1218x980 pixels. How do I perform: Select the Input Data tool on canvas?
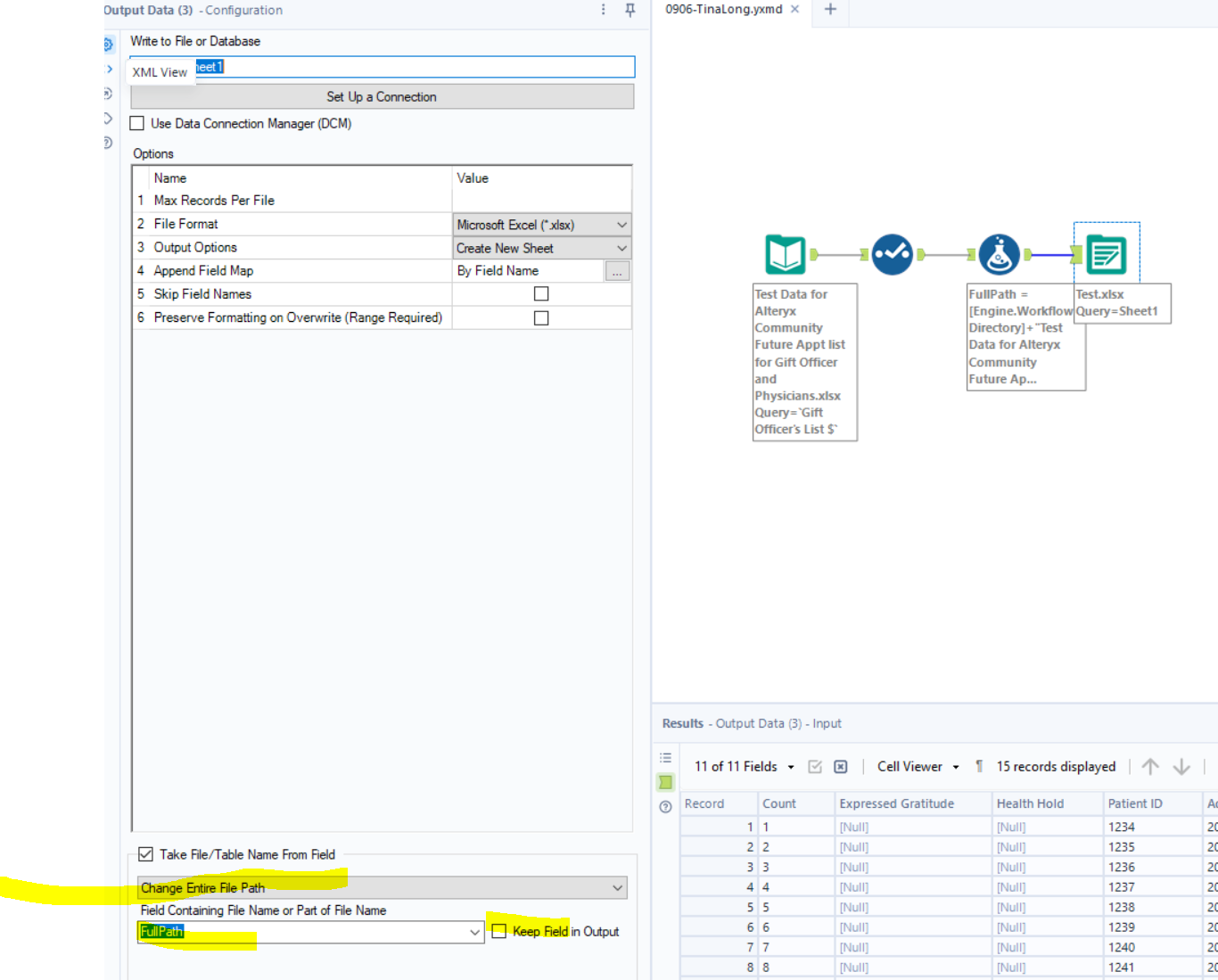(786, 254)
